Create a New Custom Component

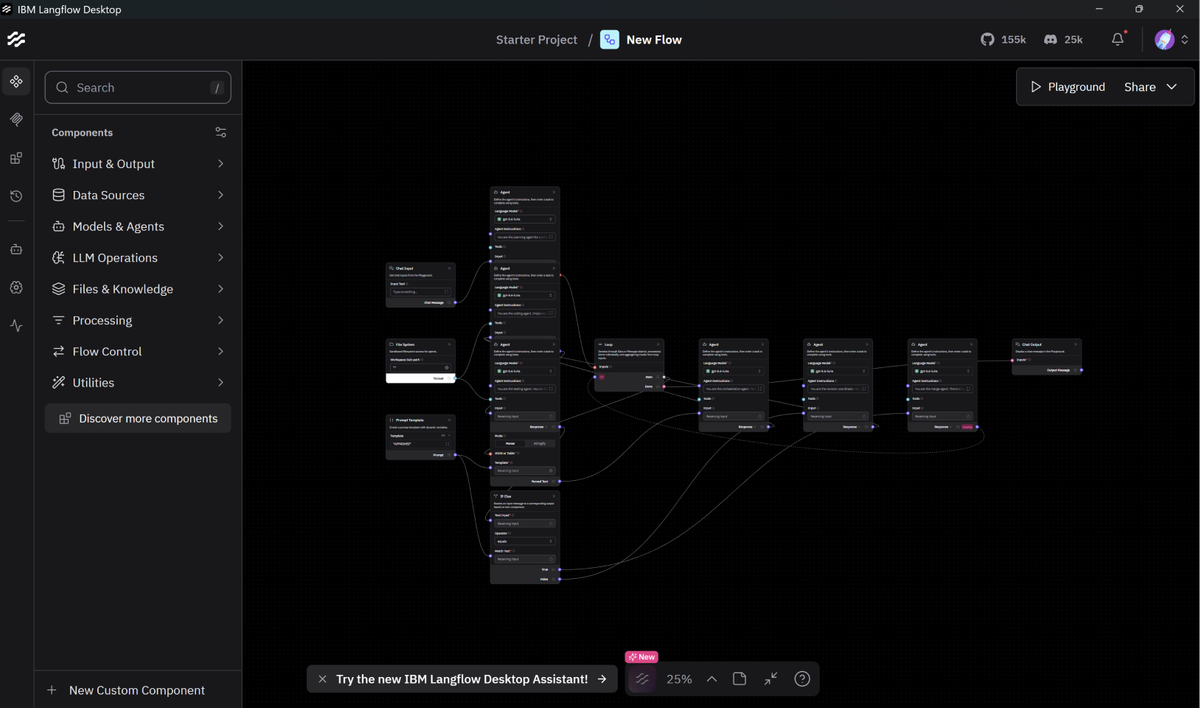tap(126, 690)
